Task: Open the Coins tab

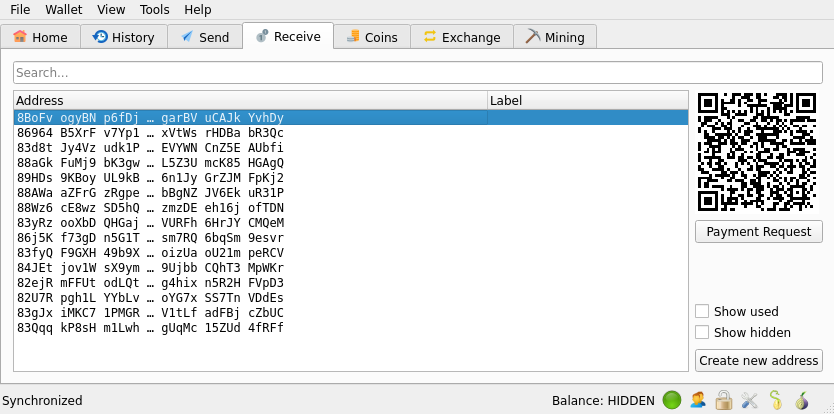Action: 371,38
